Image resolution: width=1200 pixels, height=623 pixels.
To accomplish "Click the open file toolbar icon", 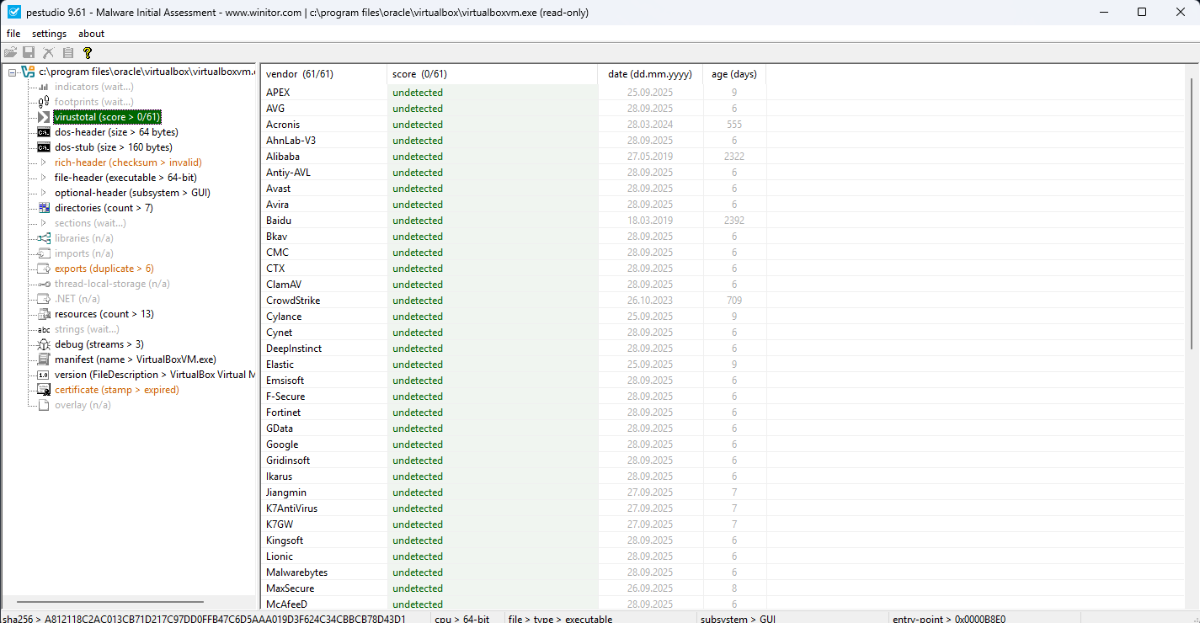I will pos(10,52).
